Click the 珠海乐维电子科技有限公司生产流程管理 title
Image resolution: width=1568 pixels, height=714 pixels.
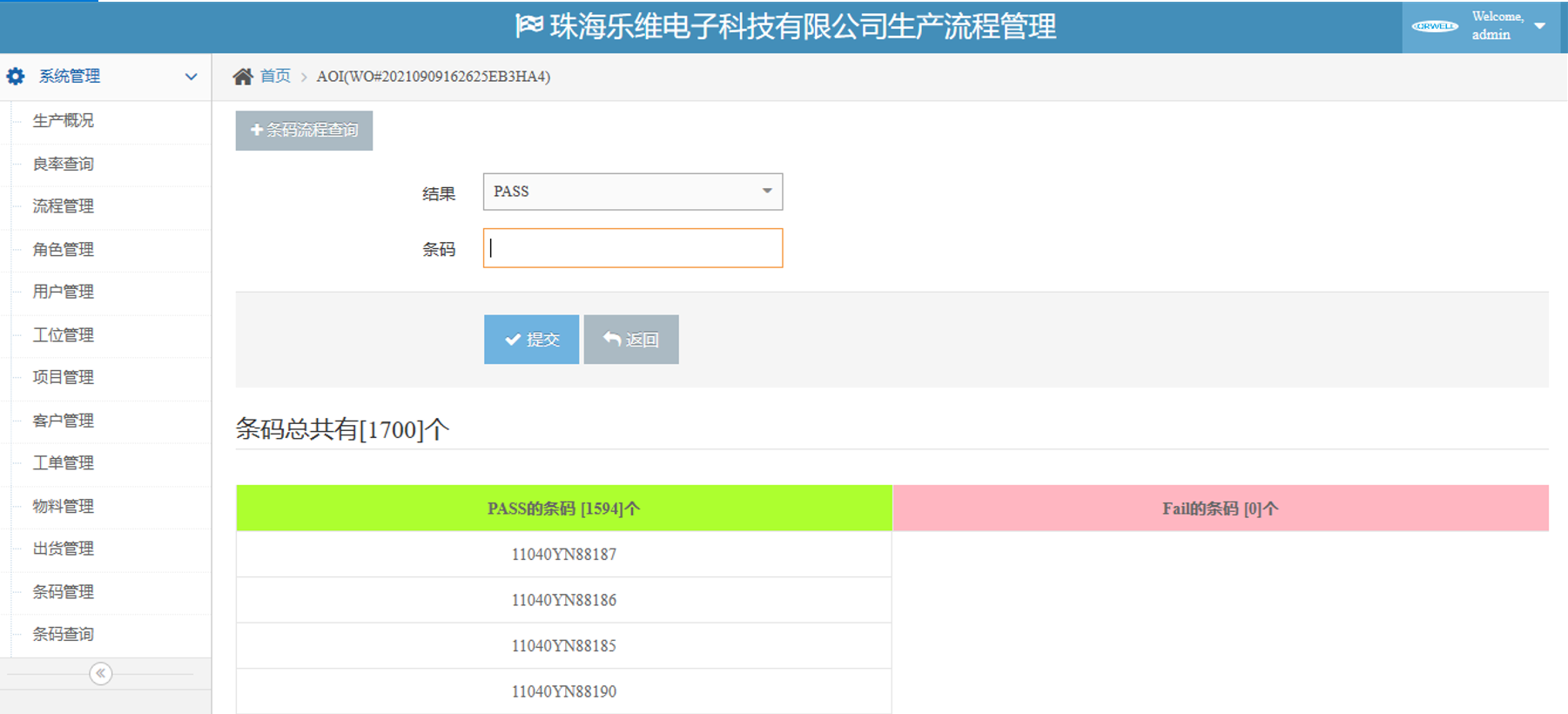tap(803, 27)
